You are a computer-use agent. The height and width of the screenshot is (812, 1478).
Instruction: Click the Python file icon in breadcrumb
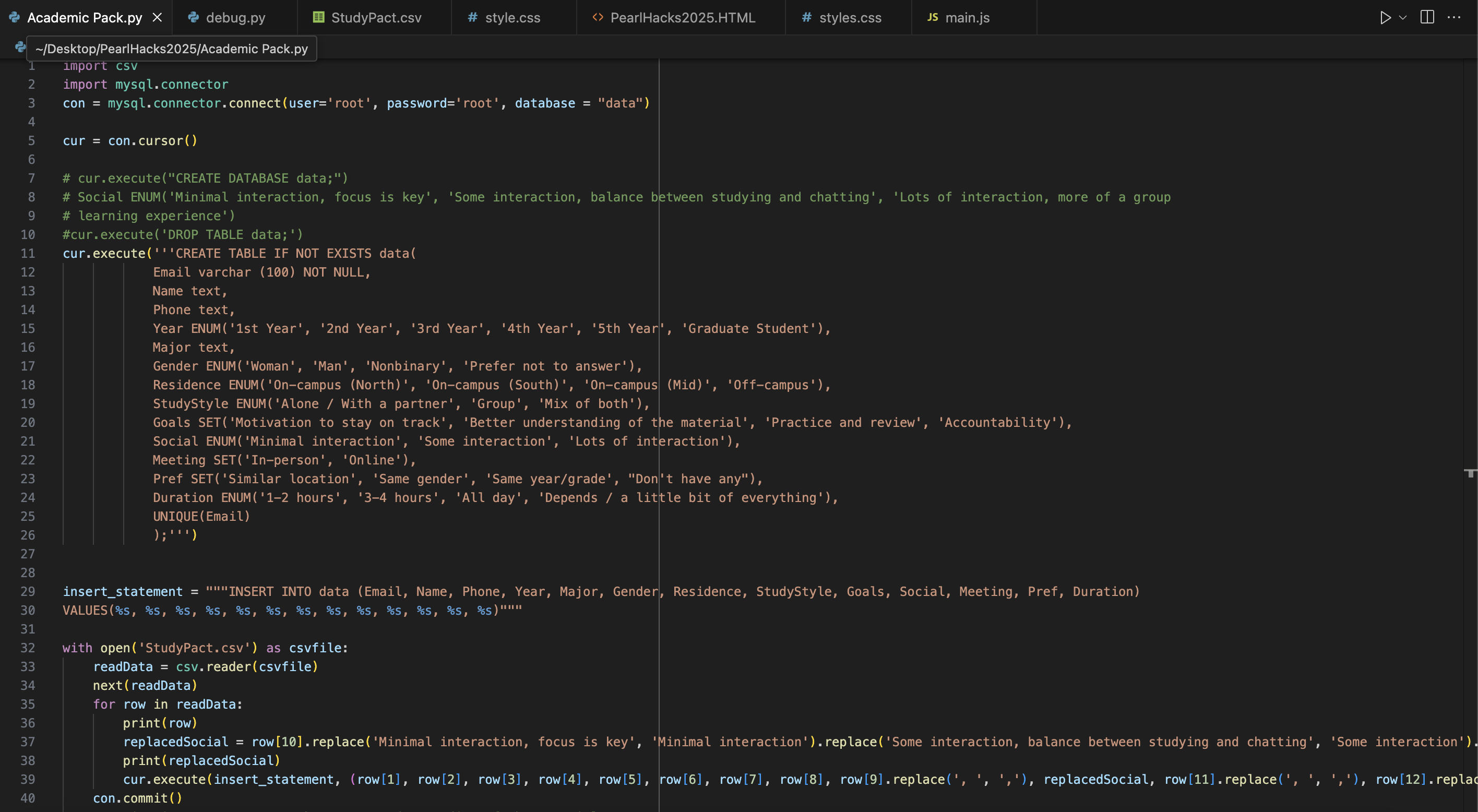[20, 47]
